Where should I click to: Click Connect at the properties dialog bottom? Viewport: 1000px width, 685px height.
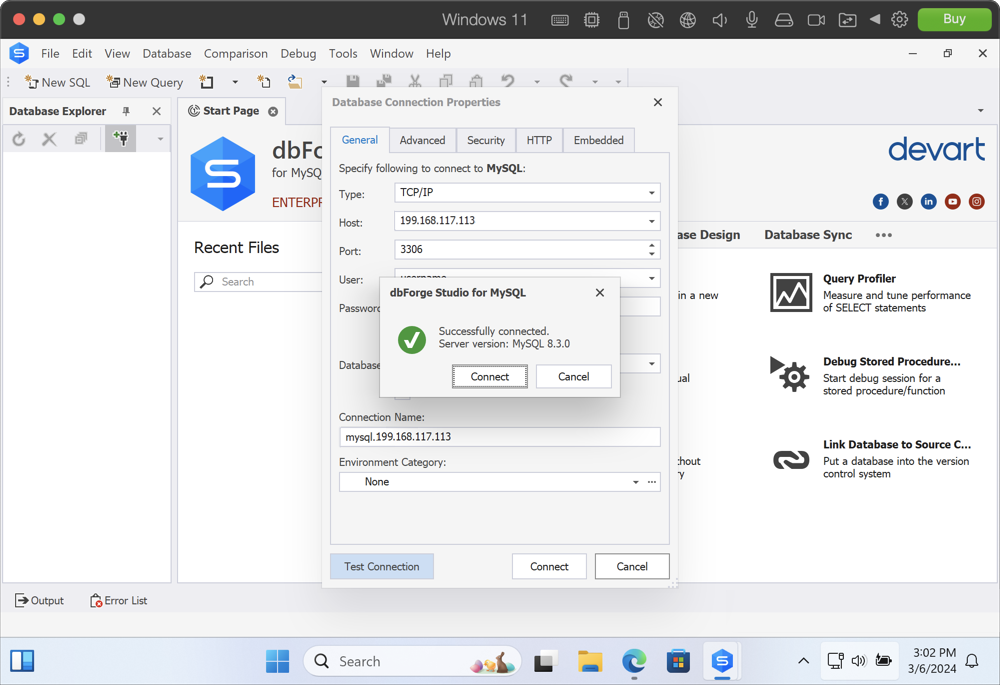549,566
